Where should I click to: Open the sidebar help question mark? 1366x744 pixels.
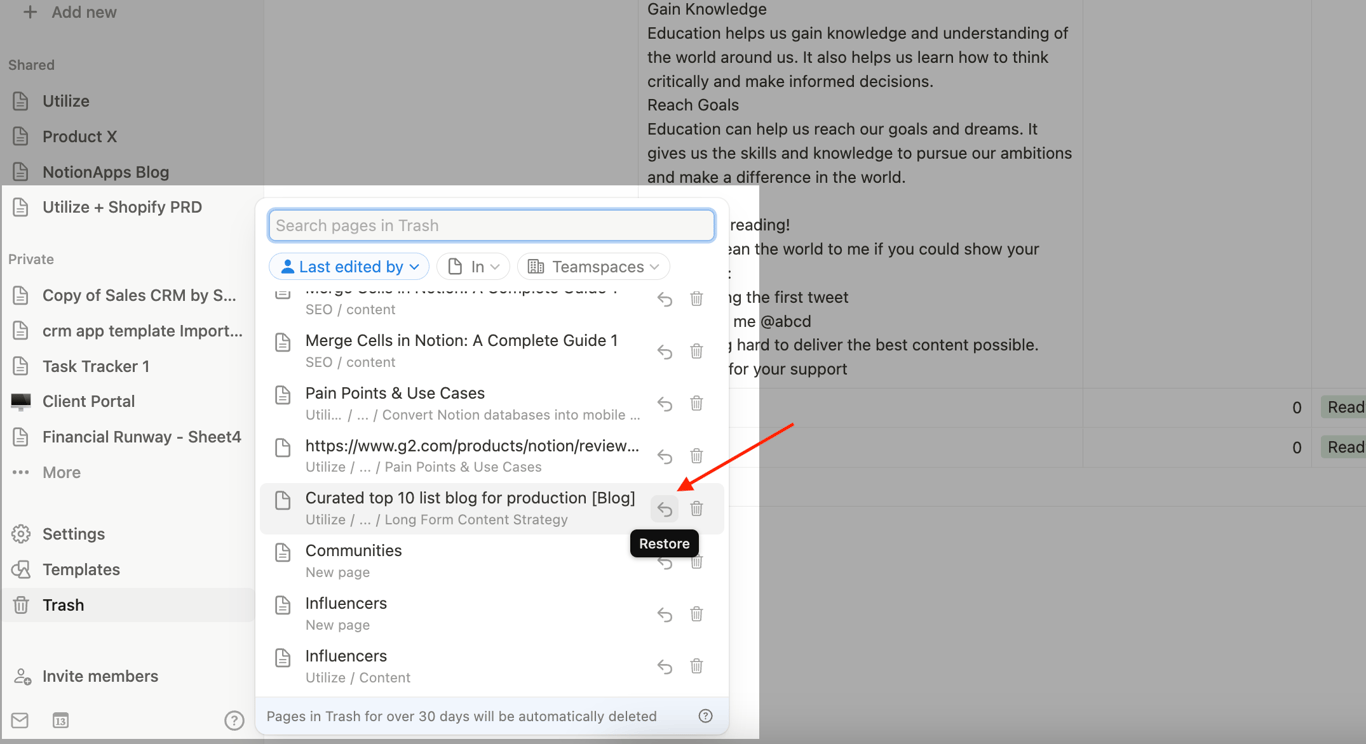pos(234,720)
